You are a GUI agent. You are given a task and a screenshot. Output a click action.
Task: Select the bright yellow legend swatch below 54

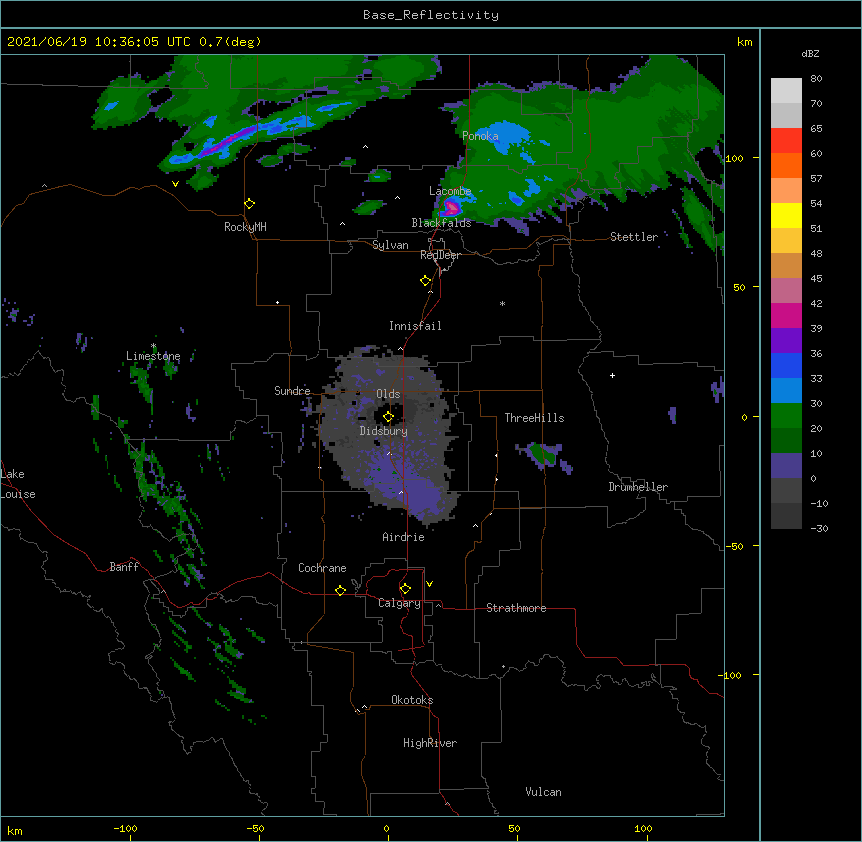click(786, 215)
